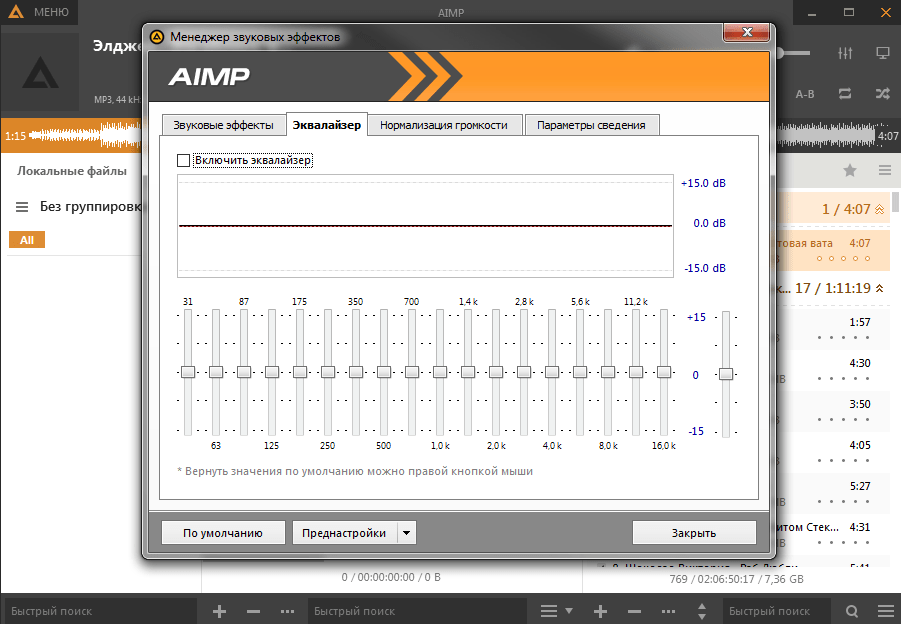901x624 pixels.
Task: Open playlist menu icon beside the star
Action: click(885, 170)
